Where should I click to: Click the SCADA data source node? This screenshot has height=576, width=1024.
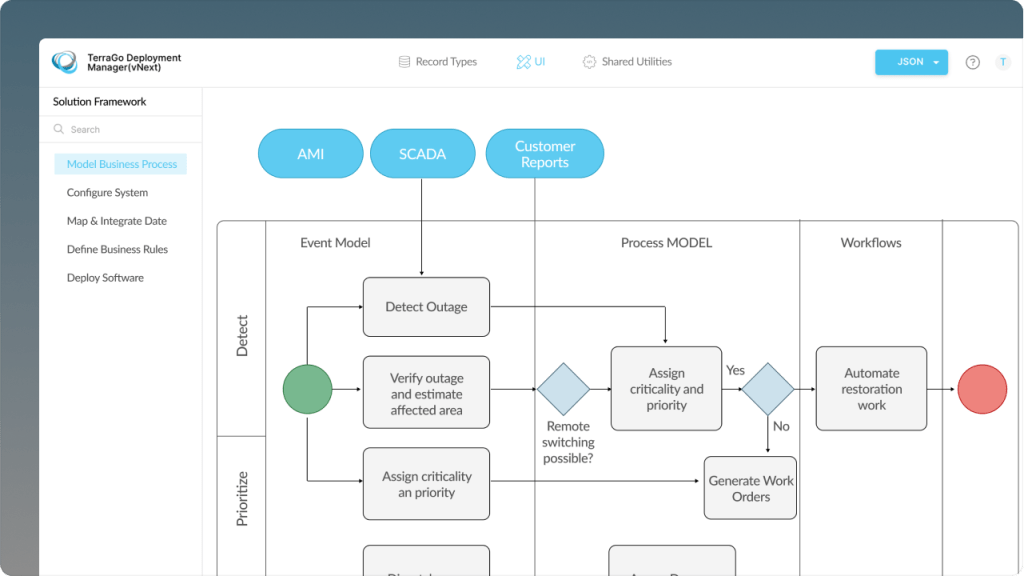(422, 154)
